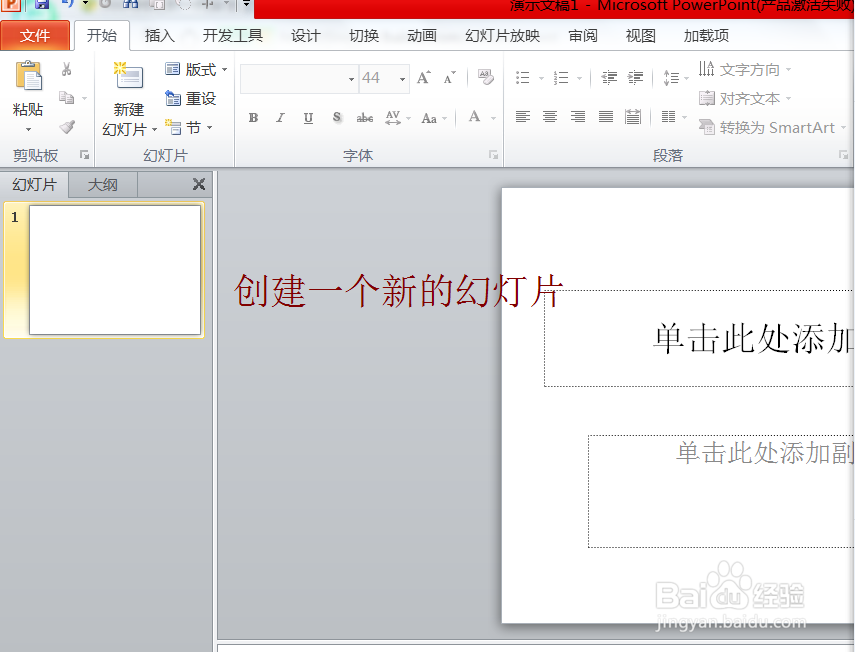Close the slides pane with X

click(x=199, y=184)
